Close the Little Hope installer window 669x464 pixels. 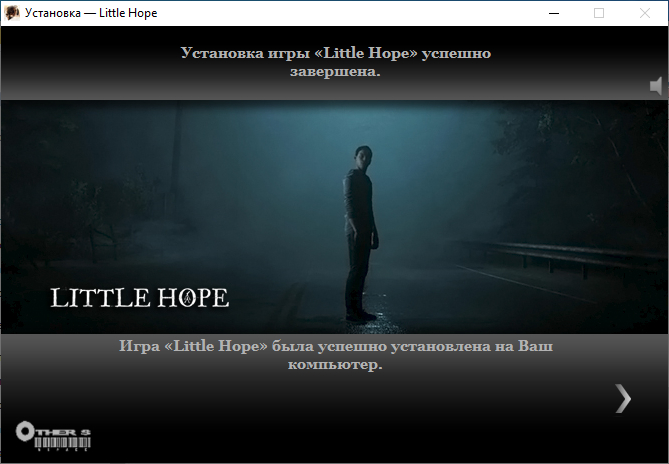[x=645, y=13]
